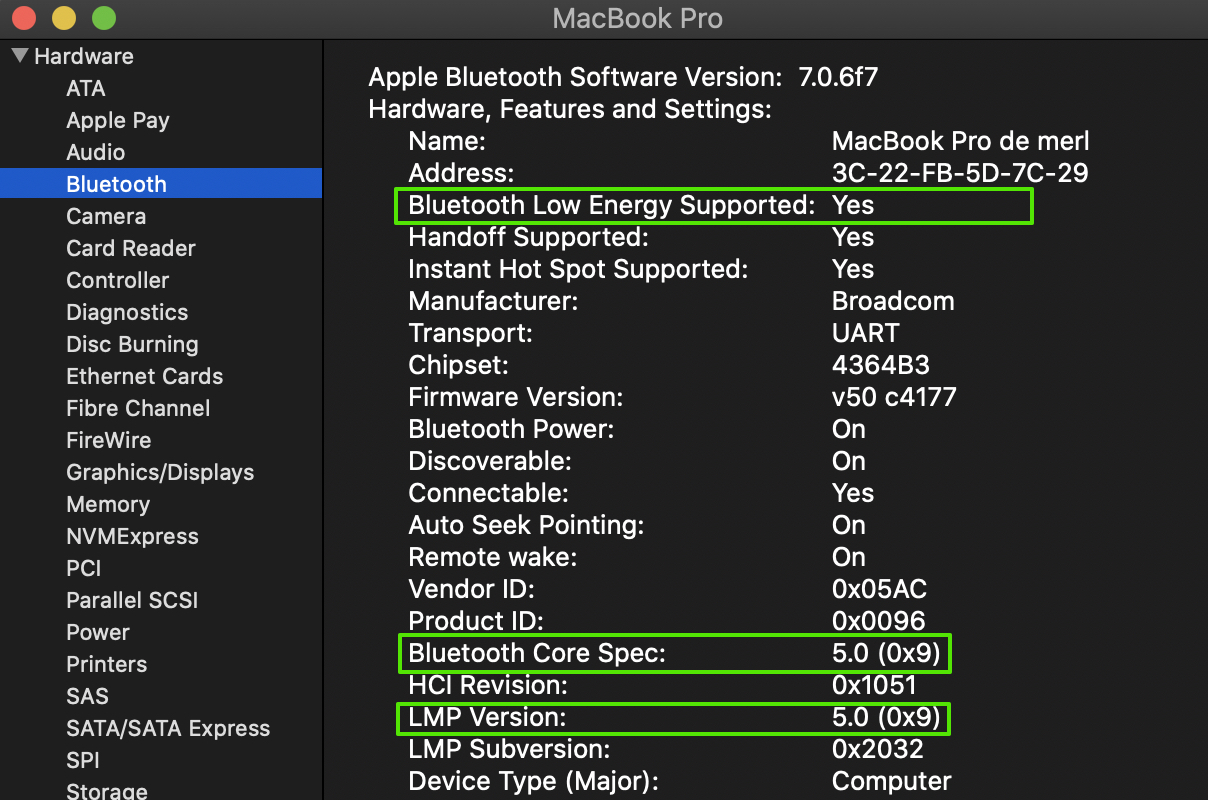Select Bluetooth in the sidebar
The image size is (1208, 800).
pos(161,184)
